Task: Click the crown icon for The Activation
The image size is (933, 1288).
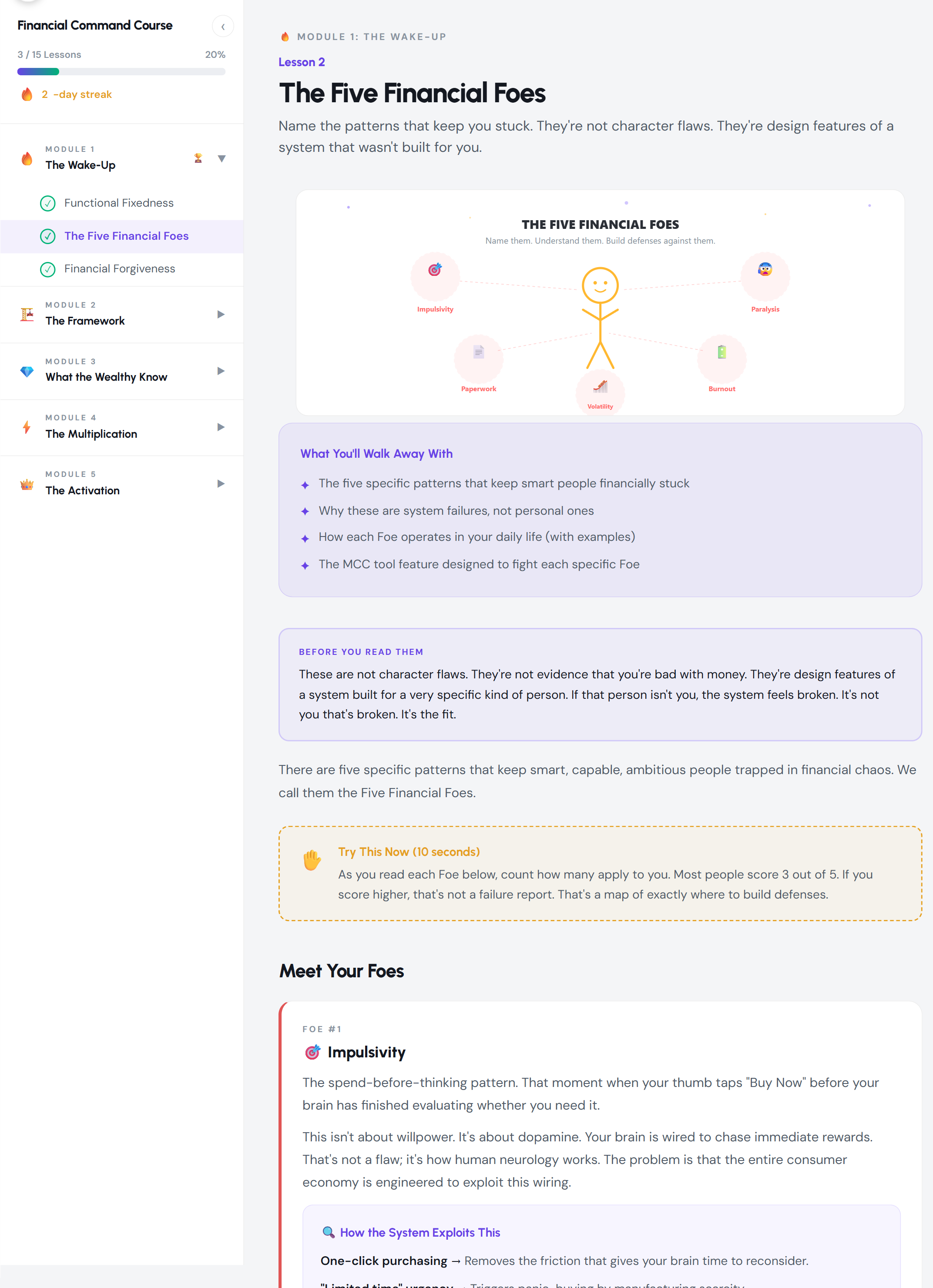Action: (x=26, y=483)
